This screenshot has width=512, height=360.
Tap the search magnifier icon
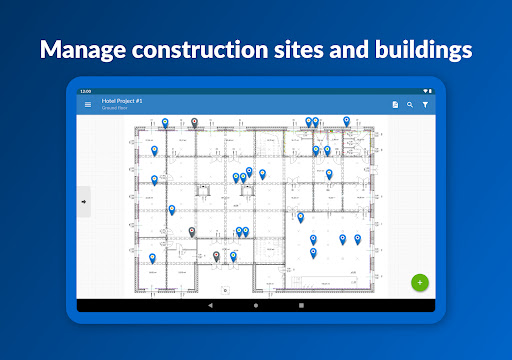(410, 105)
